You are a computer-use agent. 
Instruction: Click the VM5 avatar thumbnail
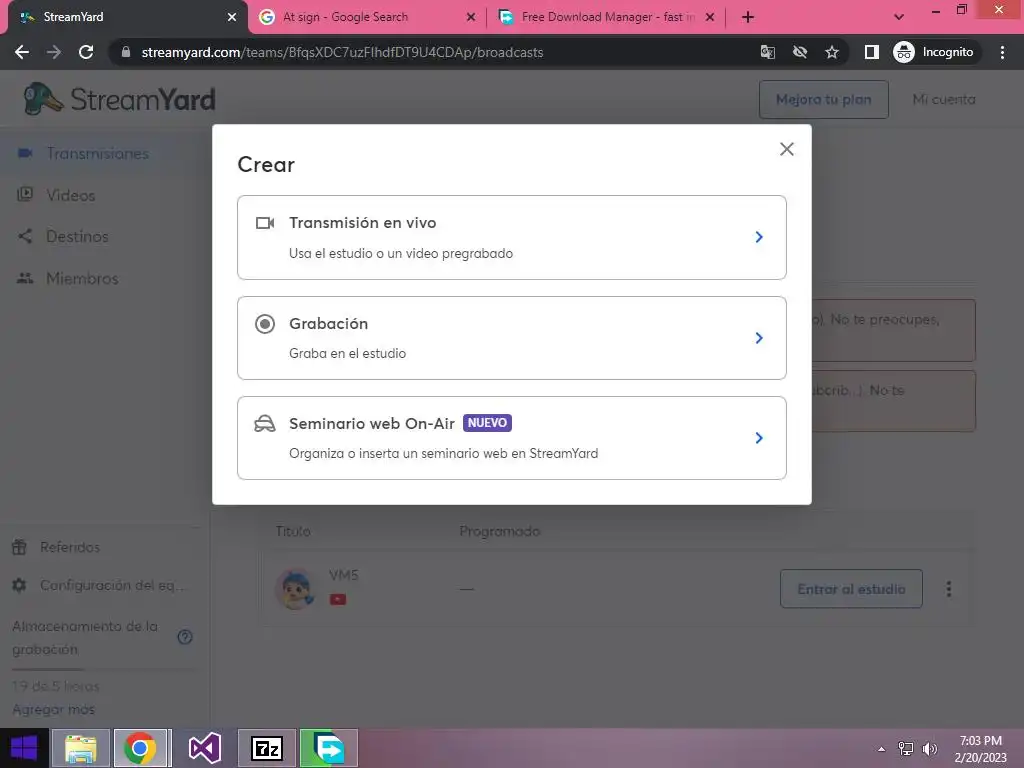click(296, 589)
